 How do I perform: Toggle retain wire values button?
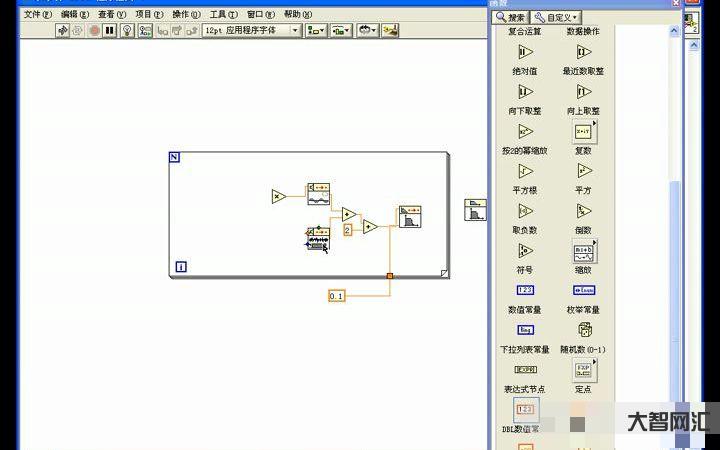(145, 31)
